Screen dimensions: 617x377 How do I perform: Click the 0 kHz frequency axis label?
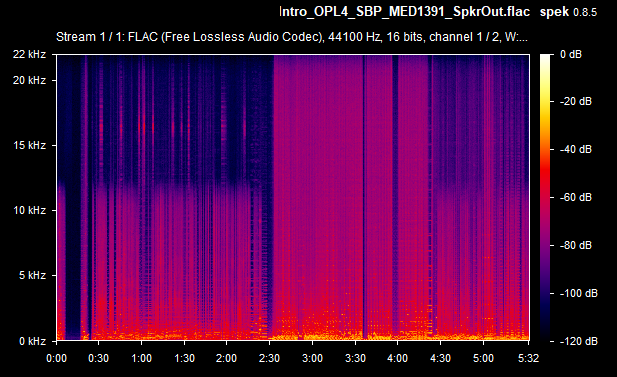32,341
